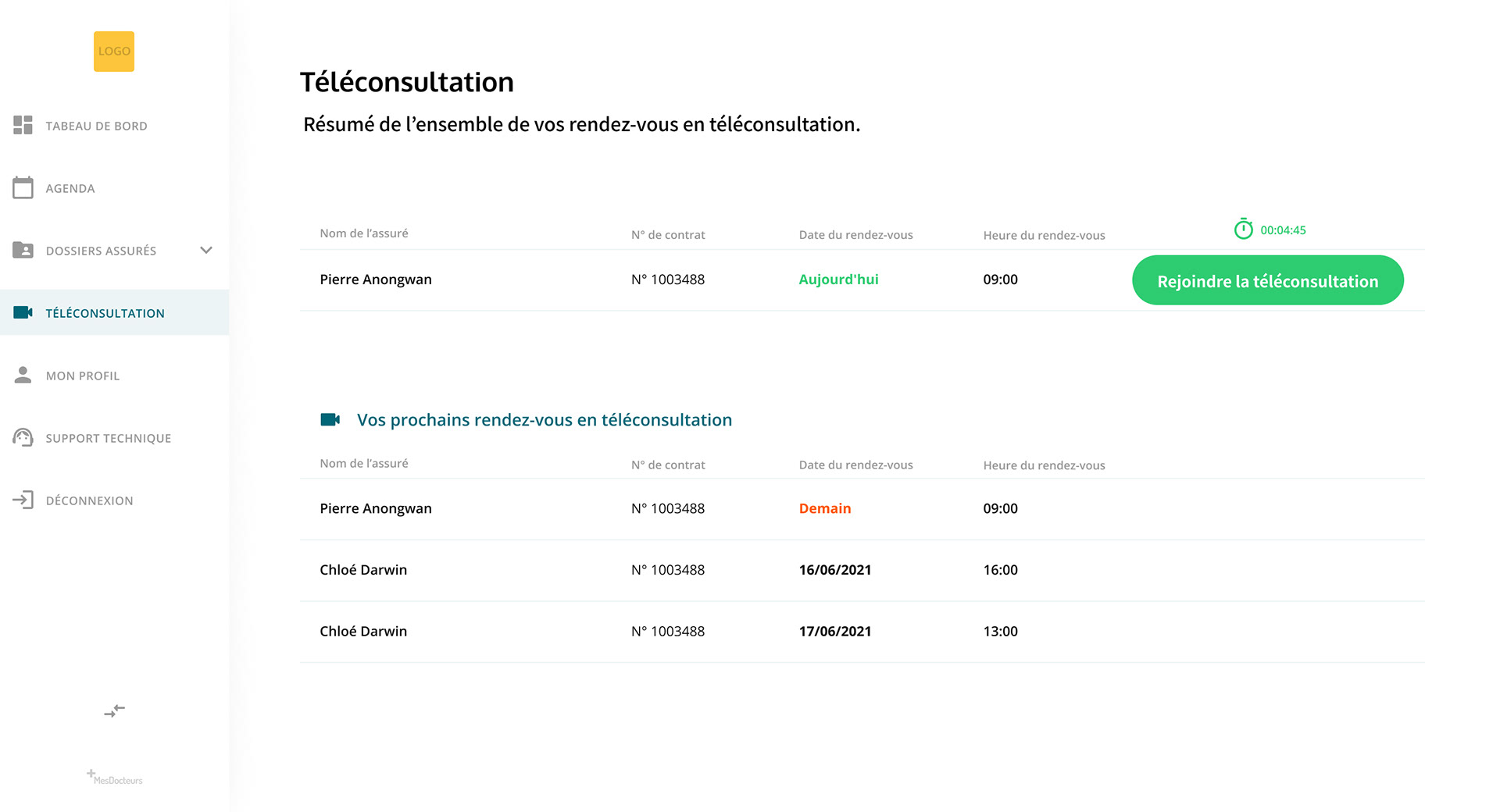The height and width of the screenshot is (812, 1500).
Task: Click N° 1003488 in today's row
Action: pos(668,280)
